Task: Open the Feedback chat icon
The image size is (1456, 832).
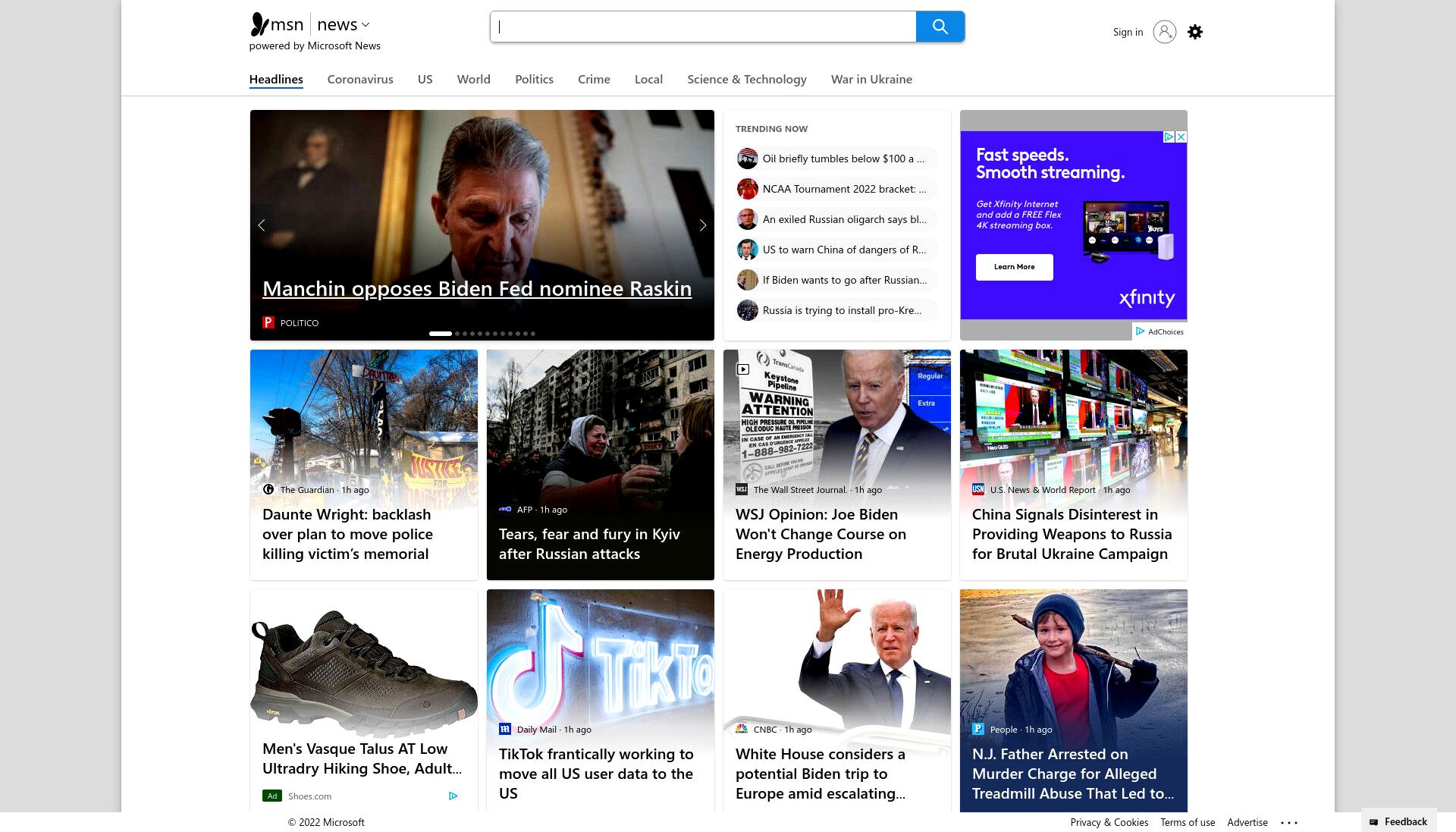Action: [1373, 822]
